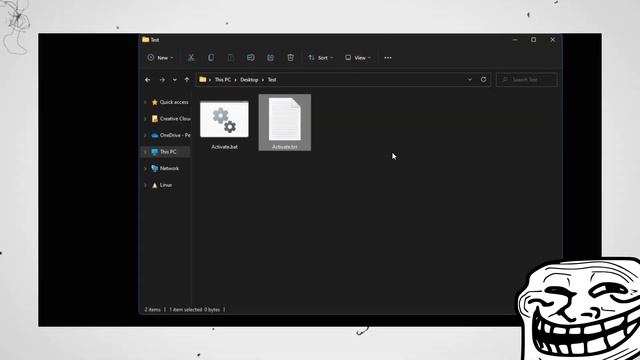
Task: Click This PC in address bar
Action: tap(222, 80)
